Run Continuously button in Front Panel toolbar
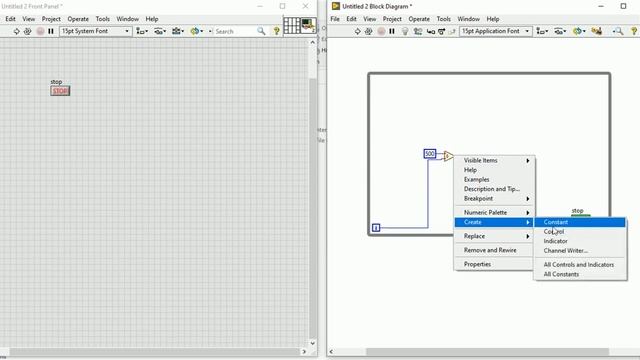640x360 pixels. 27,31
